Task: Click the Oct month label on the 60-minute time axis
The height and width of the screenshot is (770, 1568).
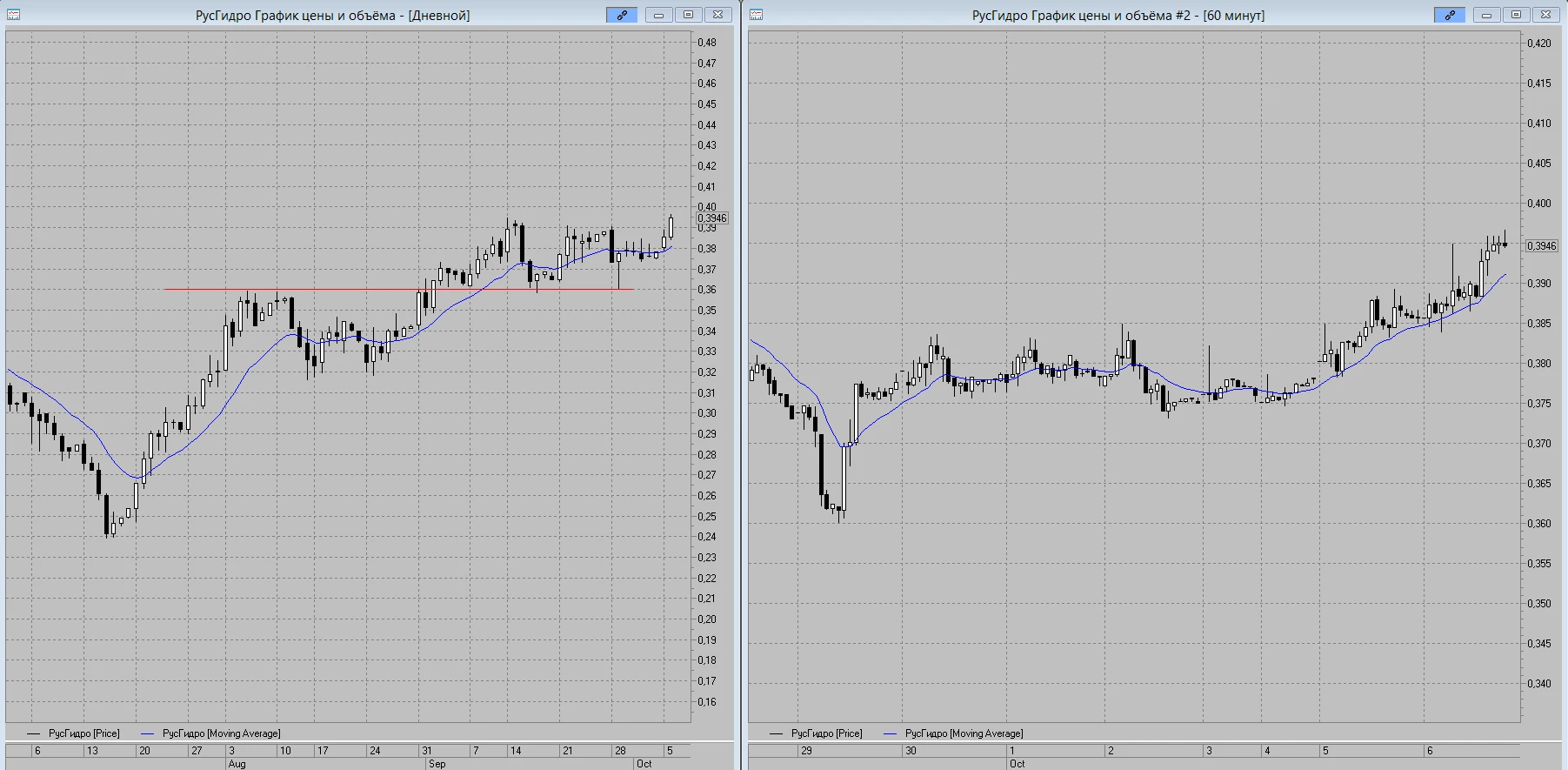Action: 1017,764
